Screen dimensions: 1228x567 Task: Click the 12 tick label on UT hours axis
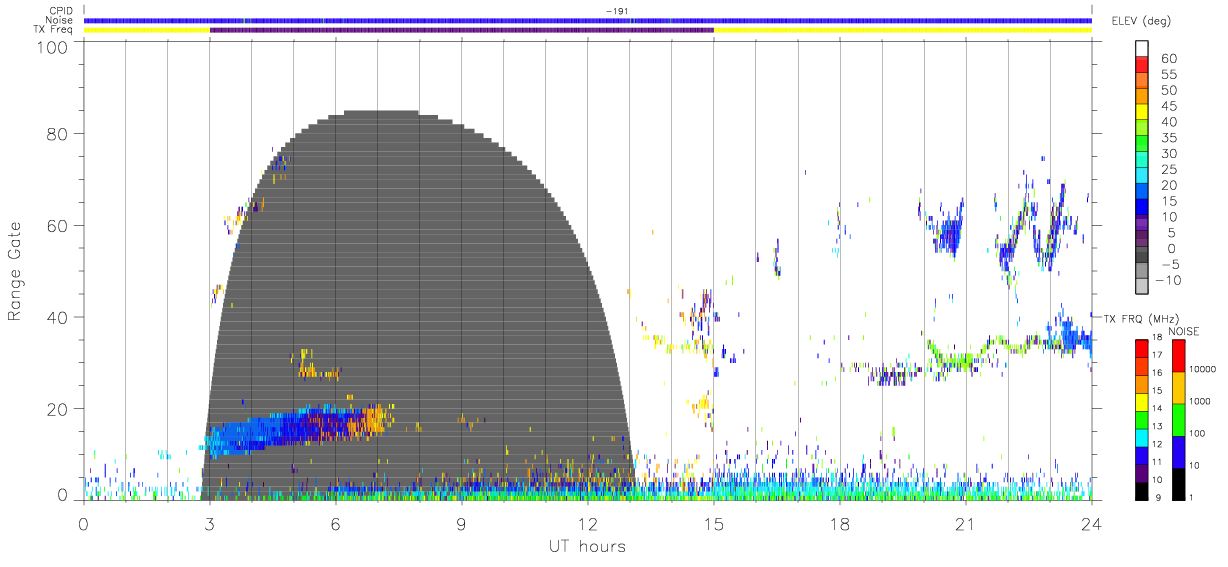coord(587,525)
